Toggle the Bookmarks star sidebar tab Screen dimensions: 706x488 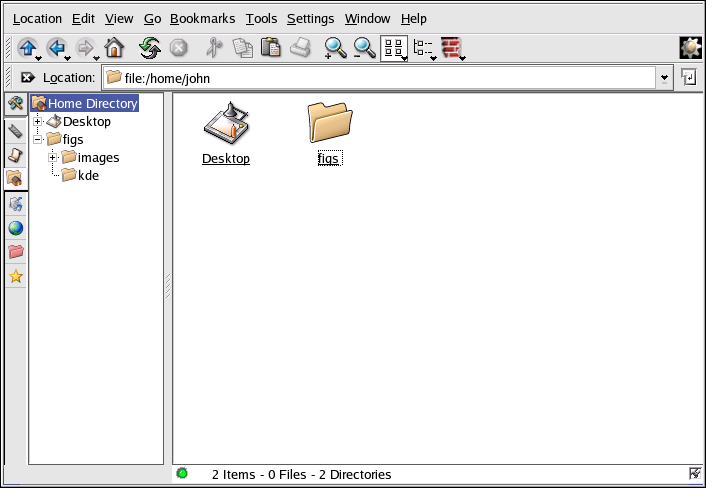[16, 277]
